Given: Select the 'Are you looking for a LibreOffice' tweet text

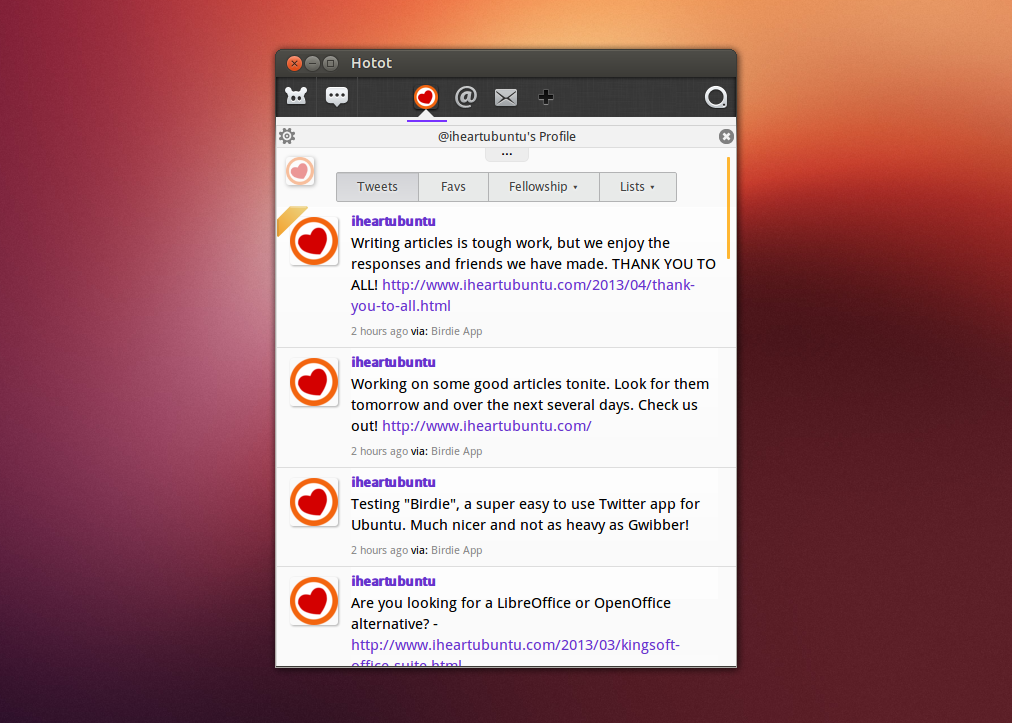Looking at the screenshot, I should click(x=511, y=613).
